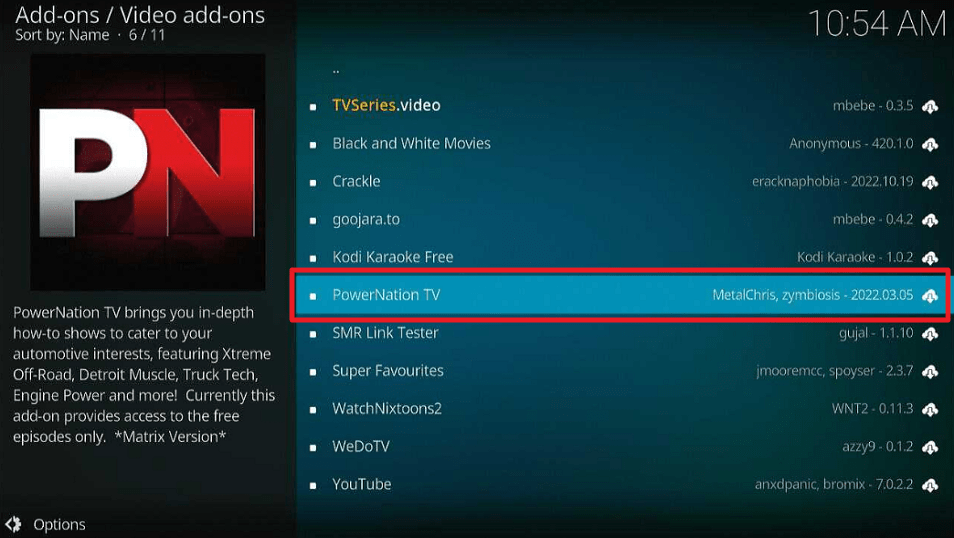Click the PowerNation PN logo thumbnail
This screenshot has height=538, width=954.
pyautogui.click(x=148, y=172)
